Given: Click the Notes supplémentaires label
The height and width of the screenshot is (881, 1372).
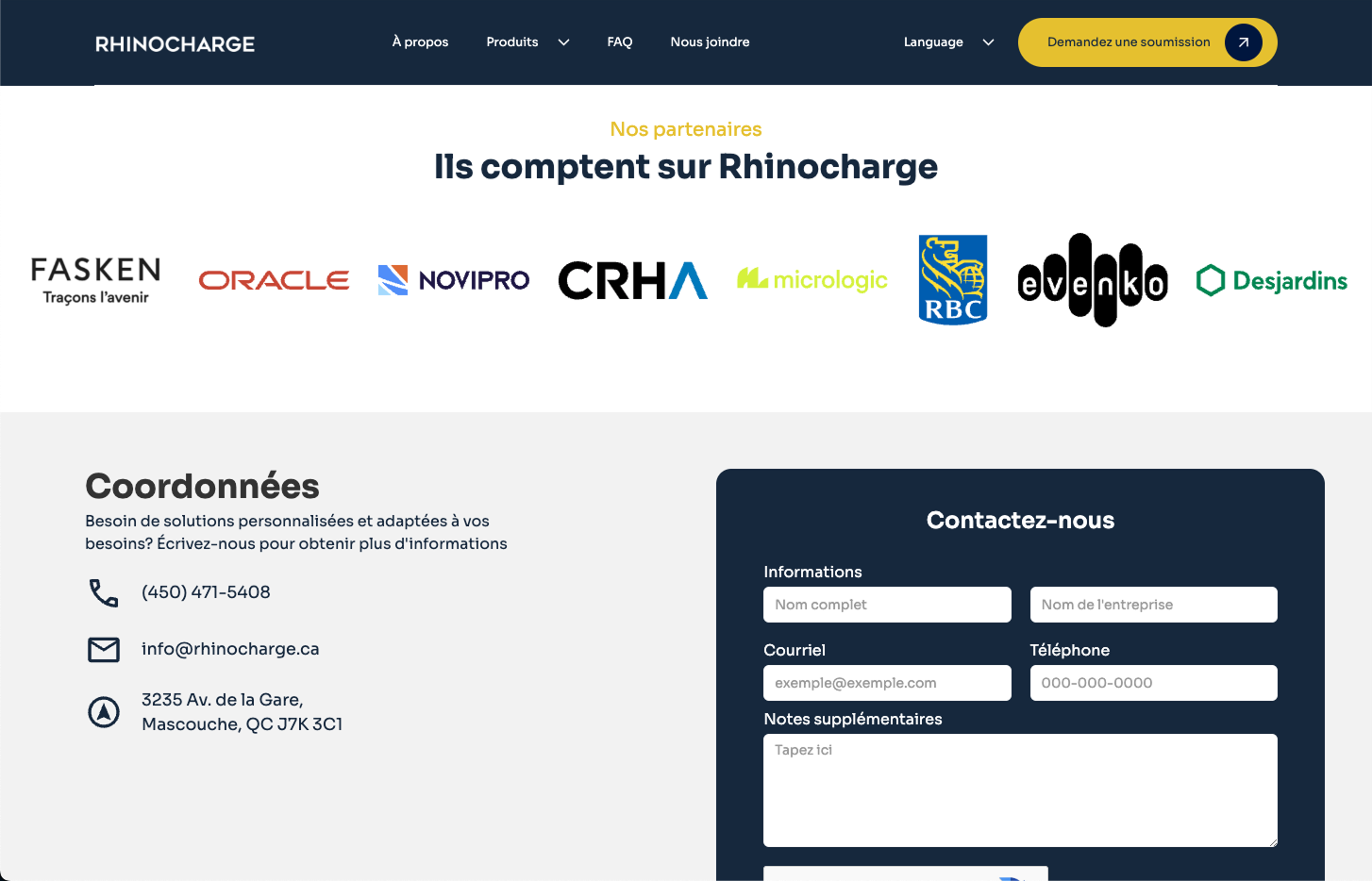Looking at the screenshot, I should 853,719.
